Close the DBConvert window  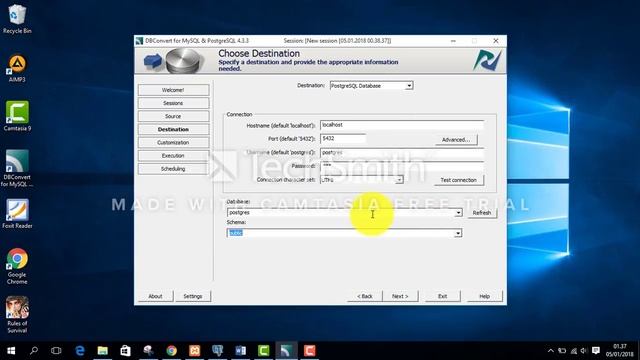pos(496,41)
